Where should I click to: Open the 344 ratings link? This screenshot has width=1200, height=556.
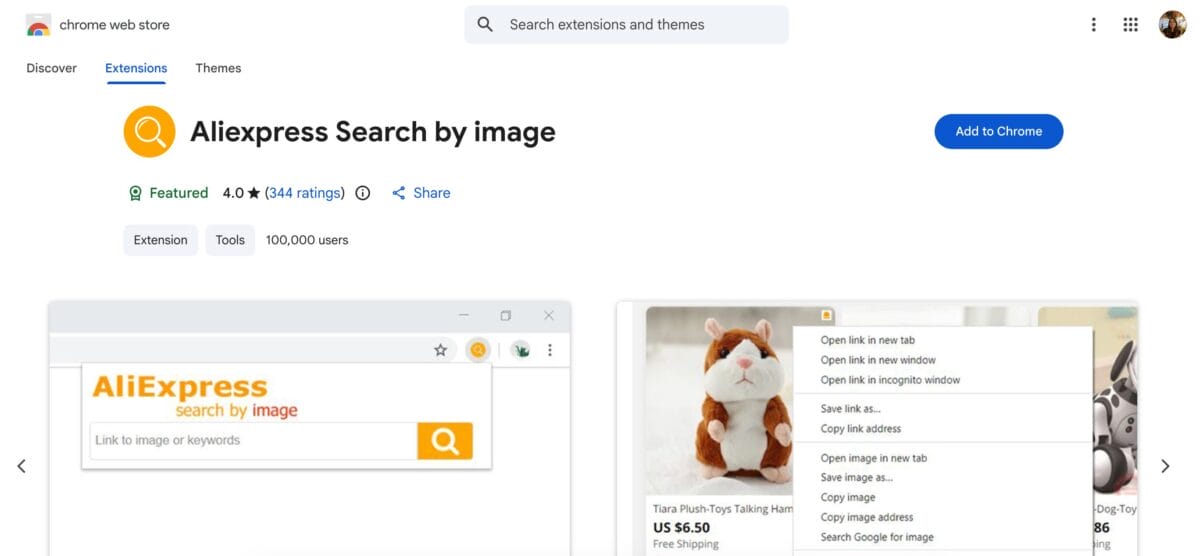point(307,193)
